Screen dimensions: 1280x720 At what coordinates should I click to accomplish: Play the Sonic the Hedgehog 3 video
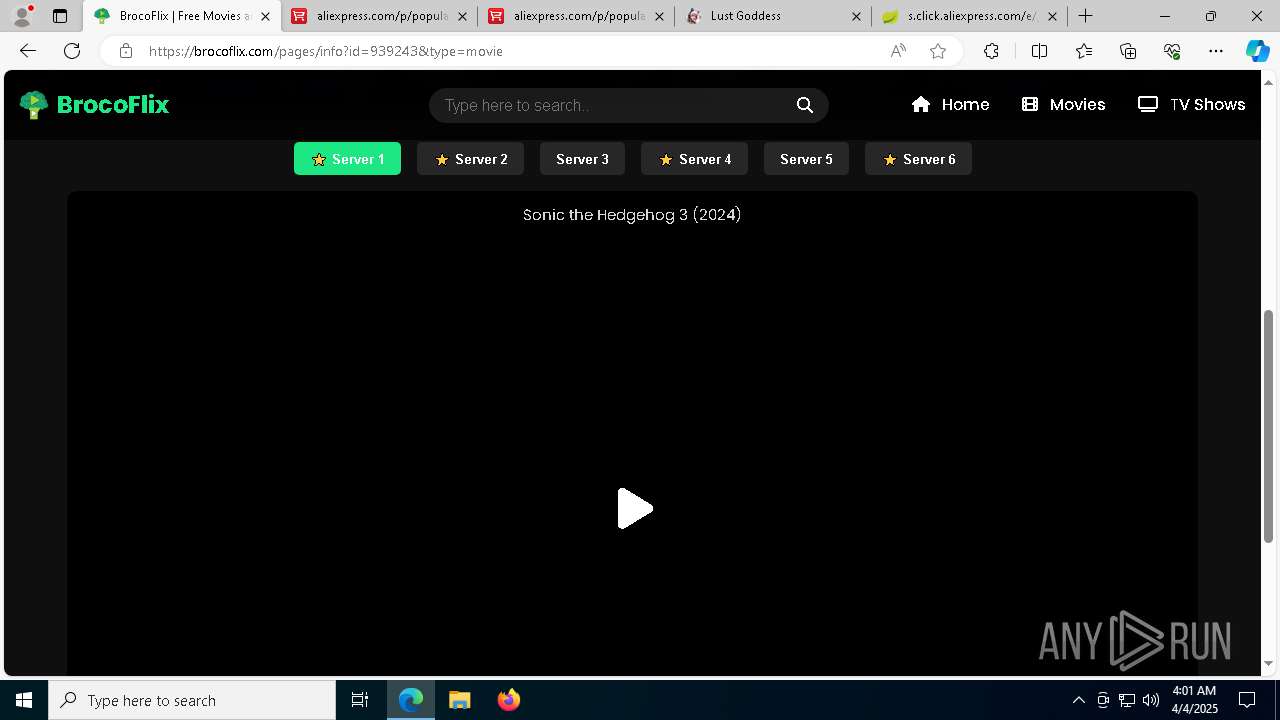point(634,509)
